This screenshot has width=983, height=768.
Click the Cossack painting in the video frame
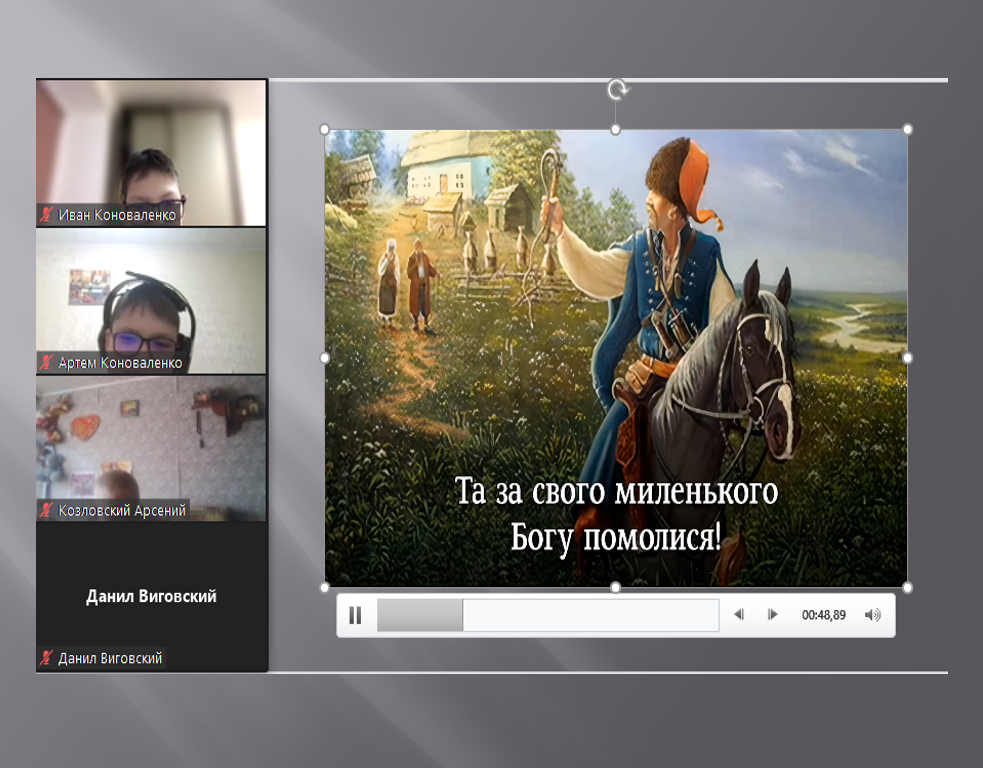[616, 358]
